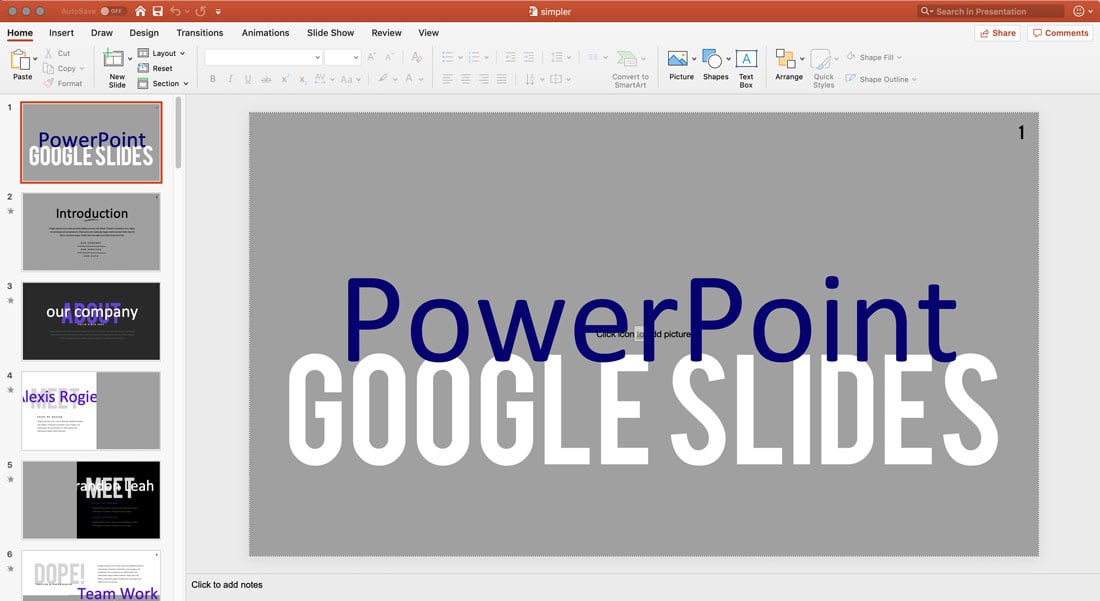Click the Home house icon in title bar

tap(140, 11)
